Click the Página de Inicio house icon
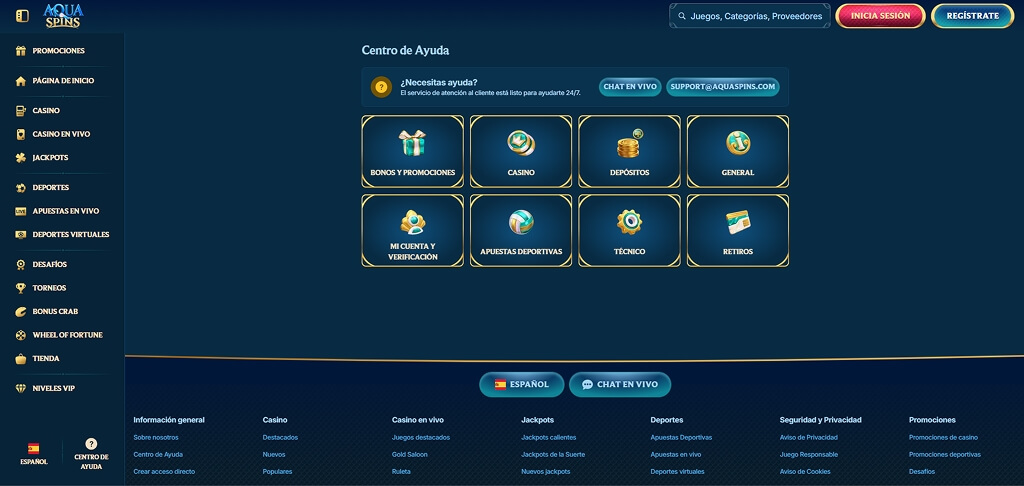 click(21, 81)
